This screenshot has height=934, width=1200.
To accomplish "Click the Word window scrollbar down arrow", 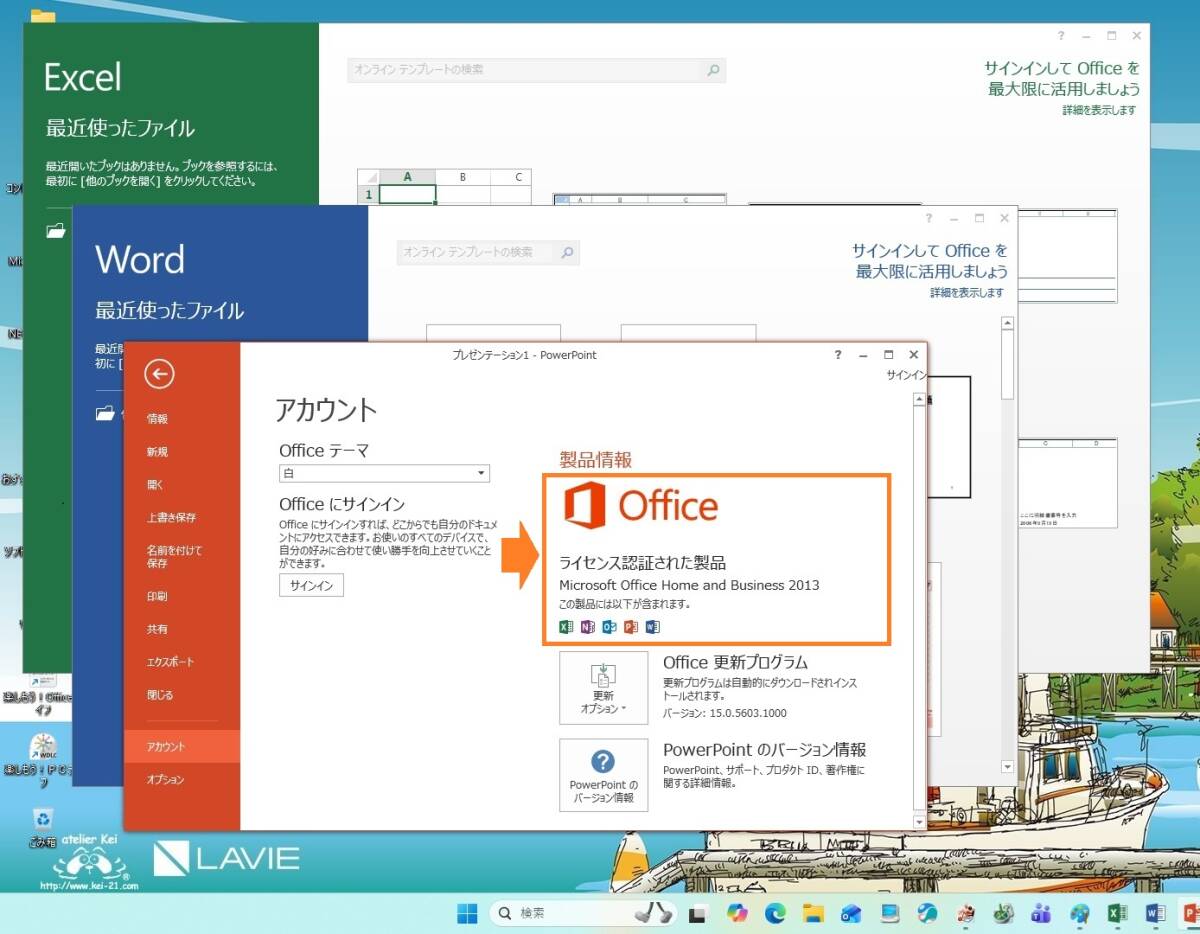I will (x=1008, y=767).
